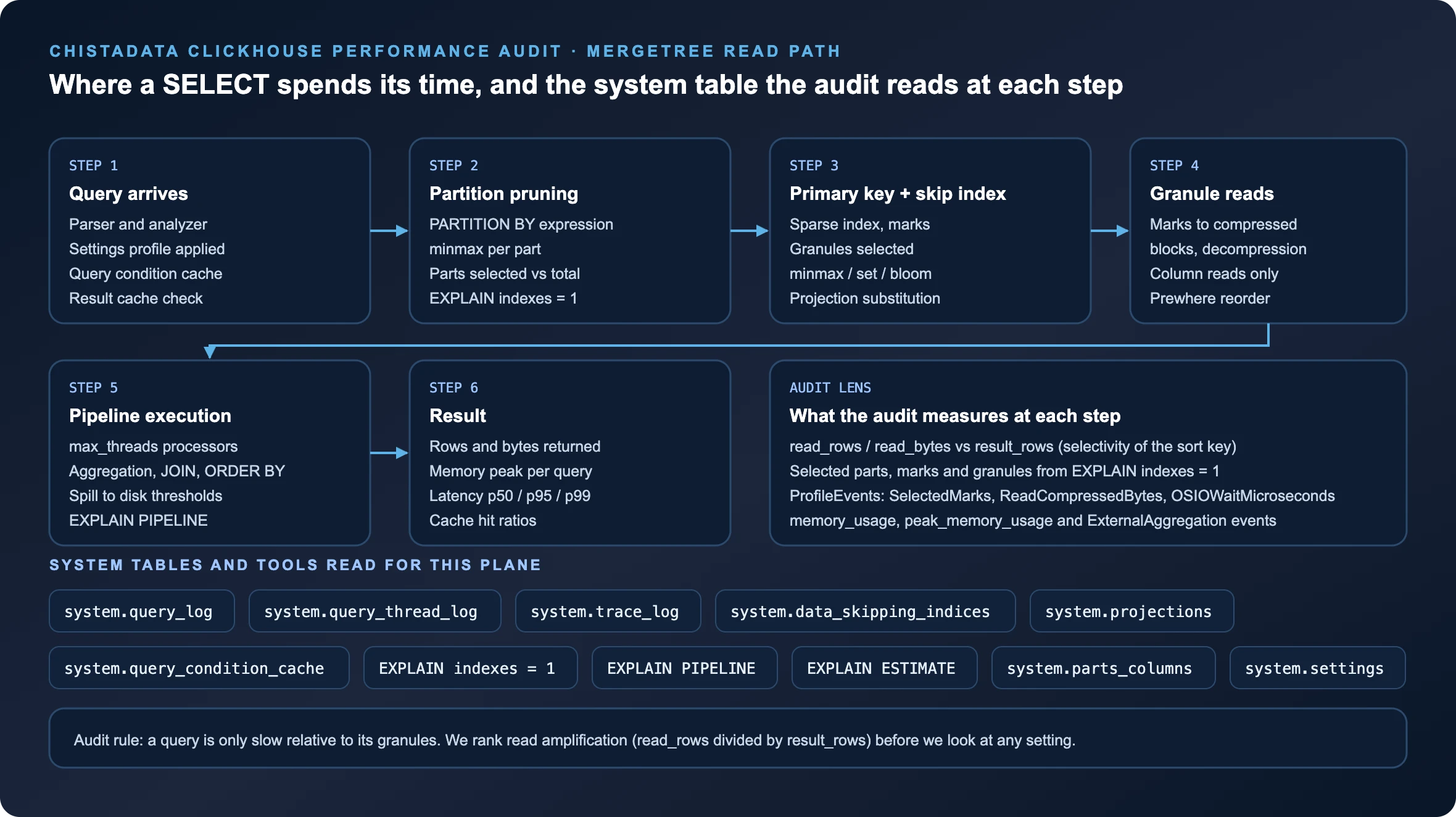This screenshot has height=817, width=1456.
Task: Click 'PARTITION BY expression' text
Action: pyautogui.click(x=521, y=224)
